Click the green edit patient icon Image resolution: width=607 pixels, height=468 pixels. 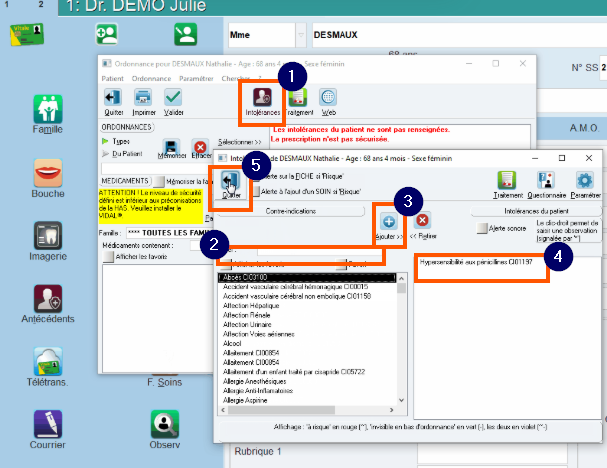point(185,34)
